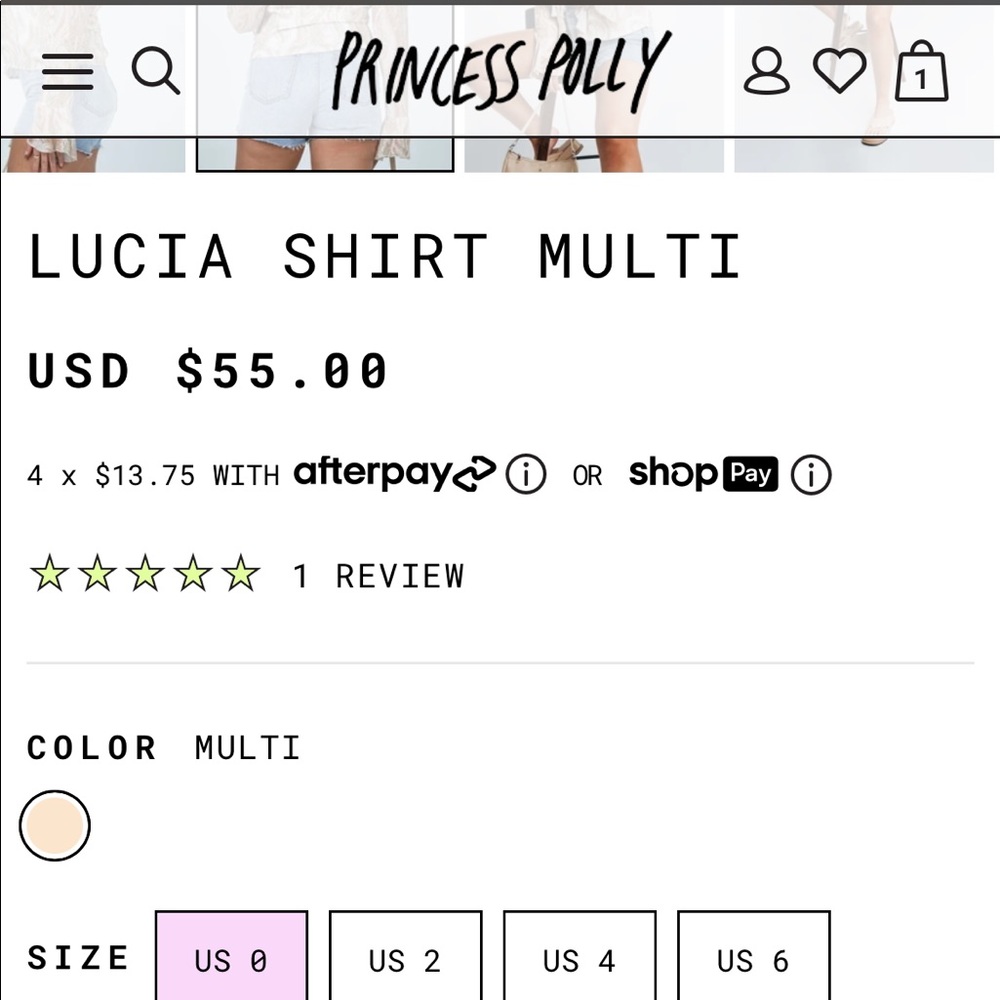Open the search magnifier icon
Viewport: 1000px width, 1000px height.
click(x=156, y=70)
